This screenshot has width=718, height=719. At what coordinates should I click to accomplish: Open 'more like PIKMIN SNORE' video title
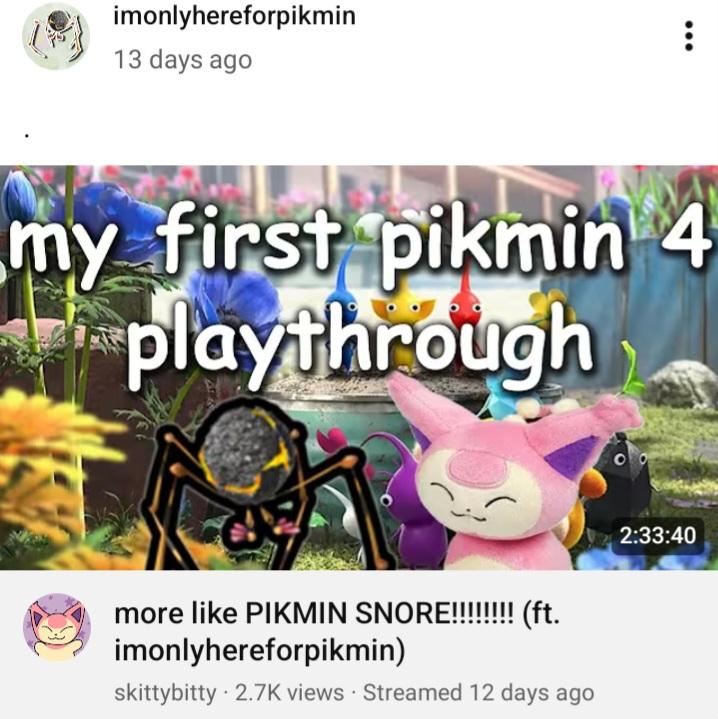337,631
